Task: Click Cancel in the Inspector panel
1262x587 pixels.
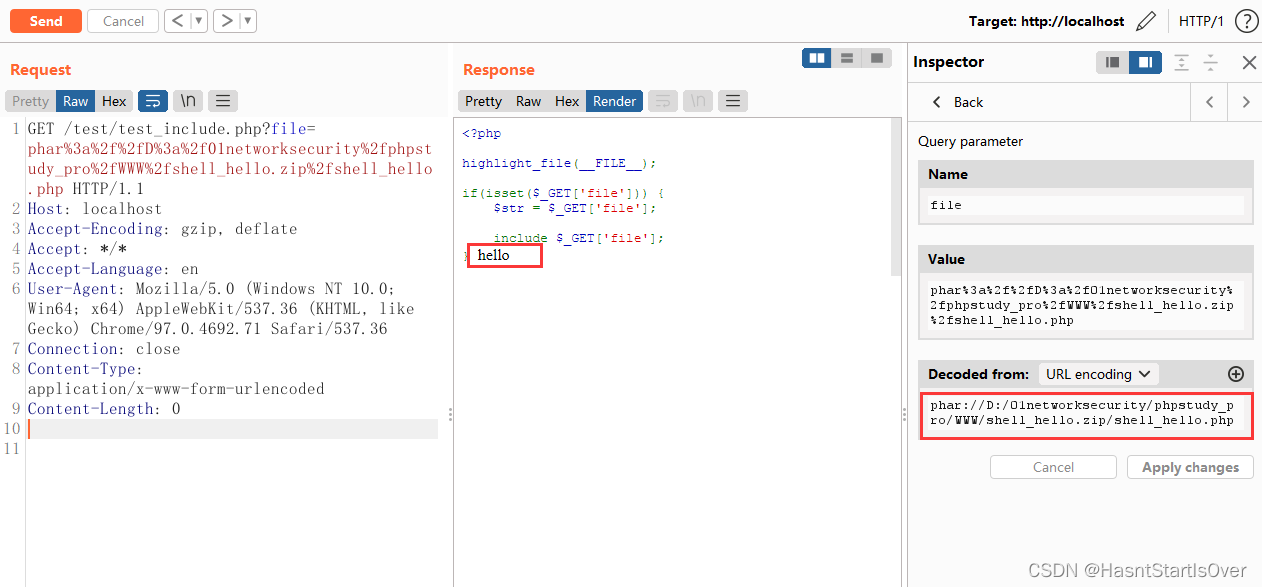Action: 1053,467
